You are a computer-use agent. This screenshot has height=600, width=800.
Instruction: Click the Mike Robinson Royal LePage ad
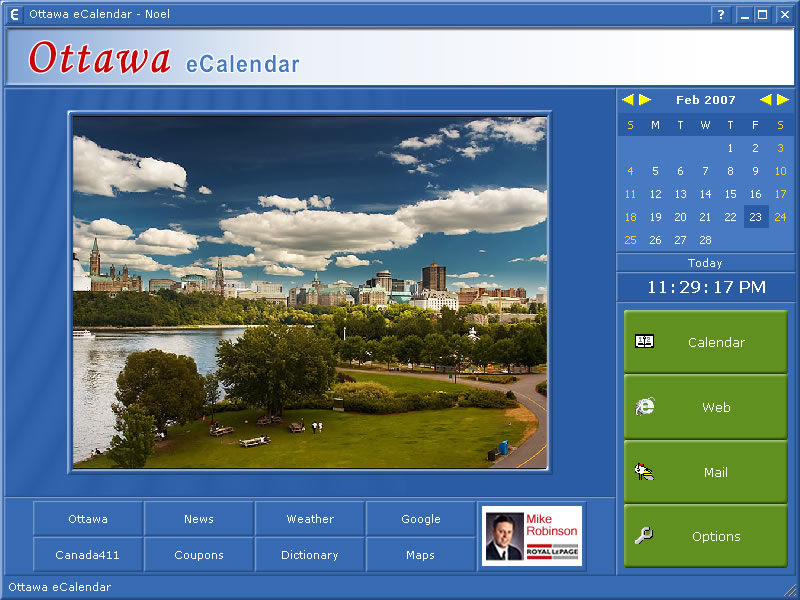(x=531, y=536)
